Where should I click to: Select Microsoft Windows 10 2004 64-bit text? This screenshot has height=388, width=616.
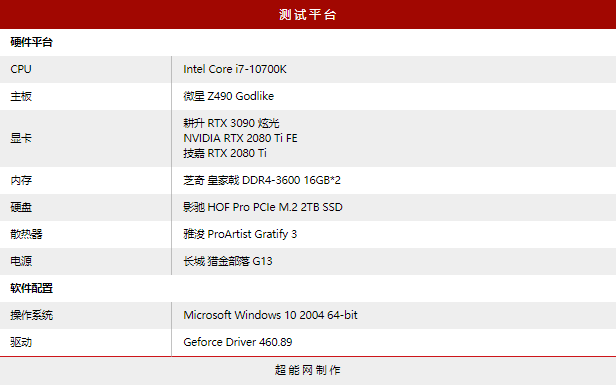point(270,315)
